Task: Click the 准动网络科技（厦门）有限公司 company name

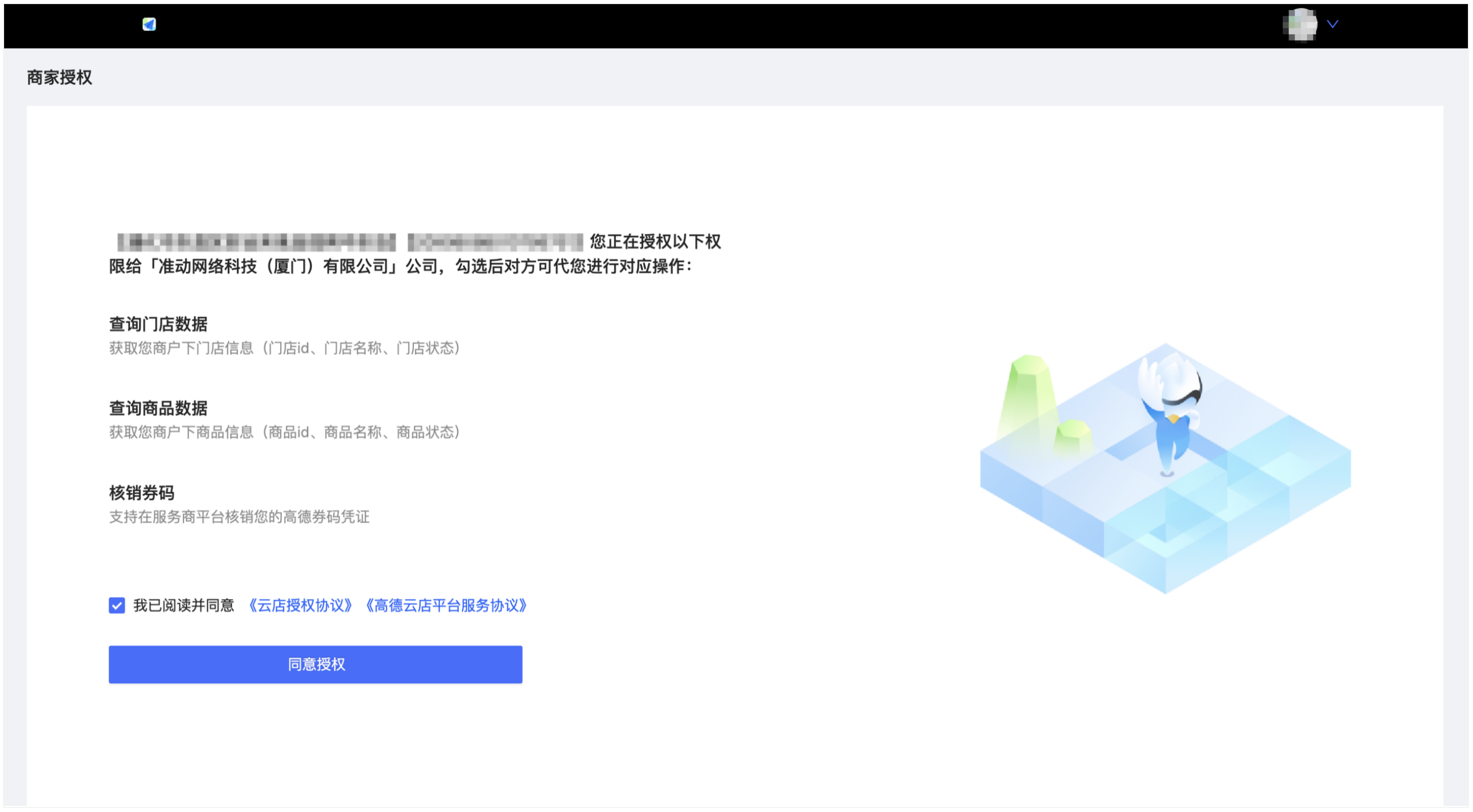Action: click(277, 266)
